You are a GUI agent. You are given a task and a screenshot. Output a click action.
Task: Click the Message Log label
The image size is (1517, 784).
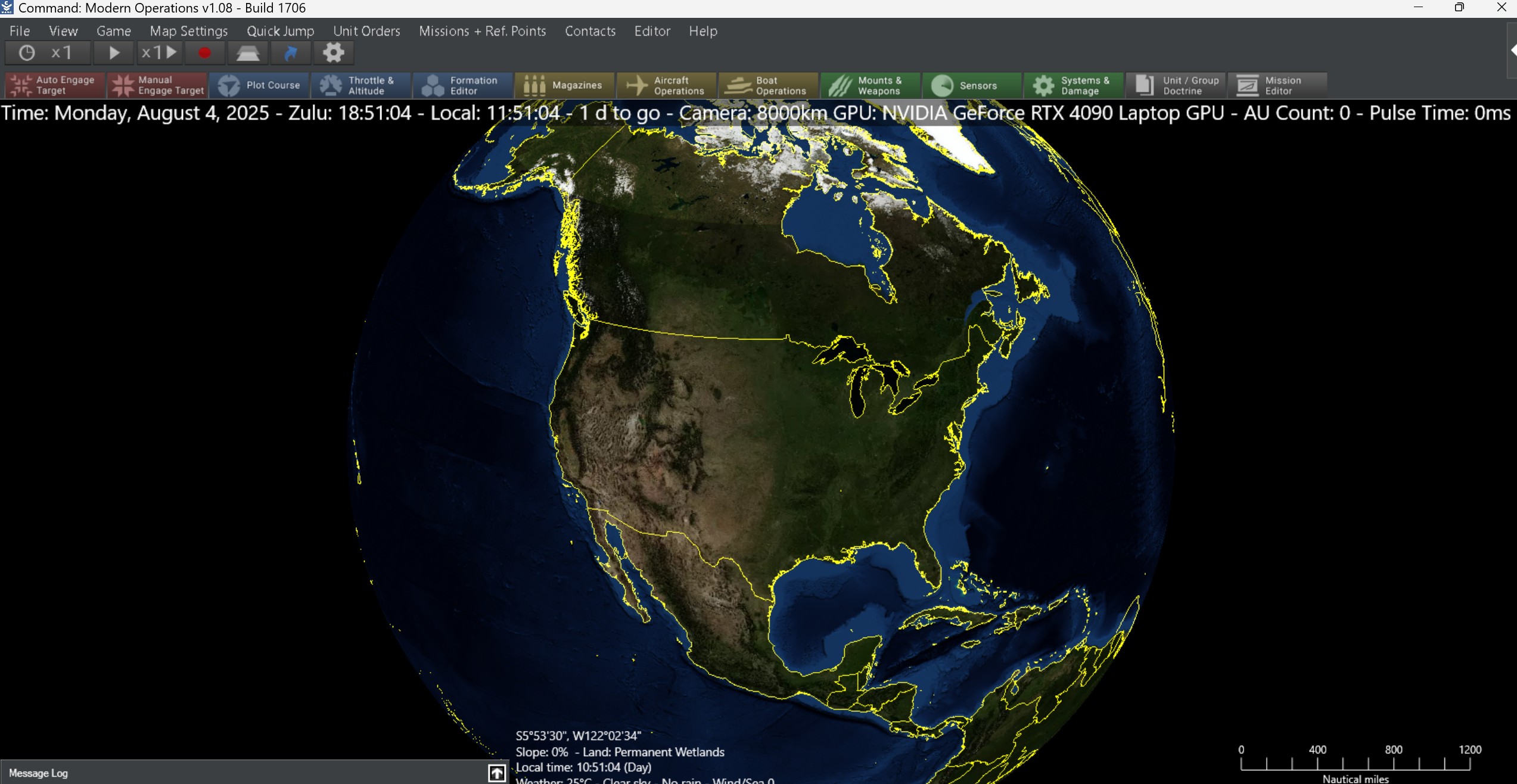coord(38,773)
